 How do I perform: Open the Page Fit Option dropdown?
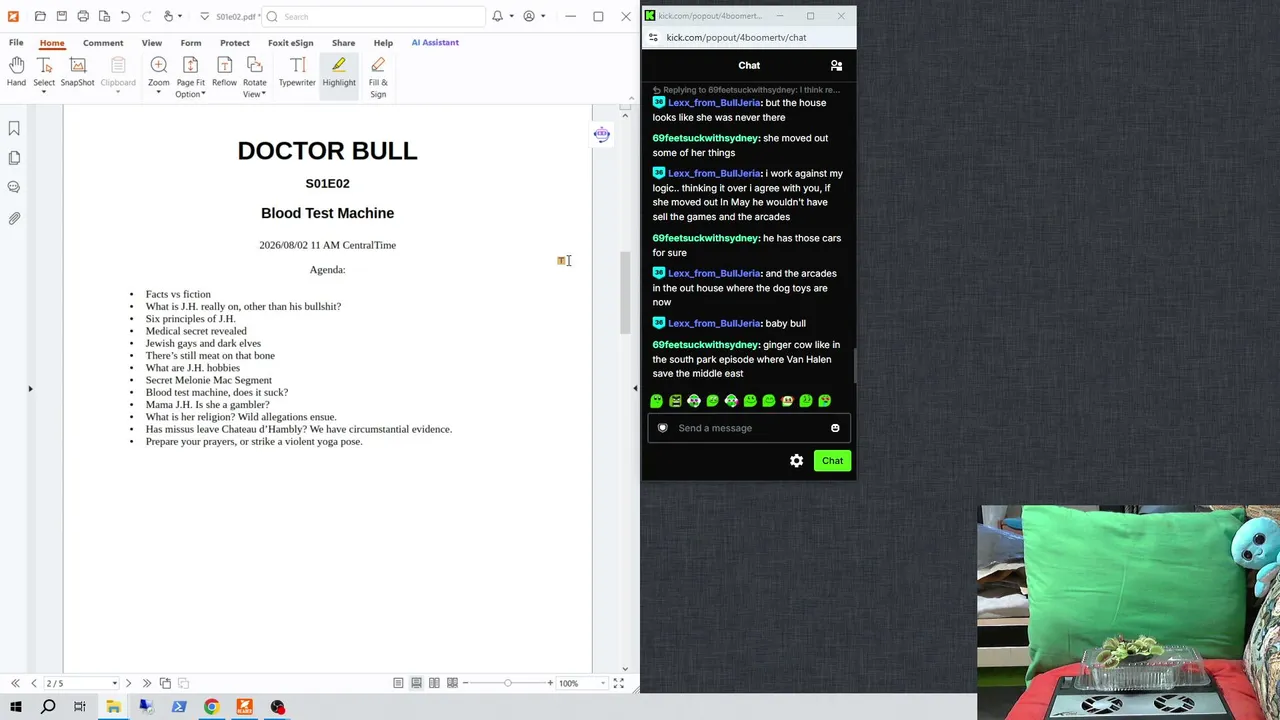203,94
